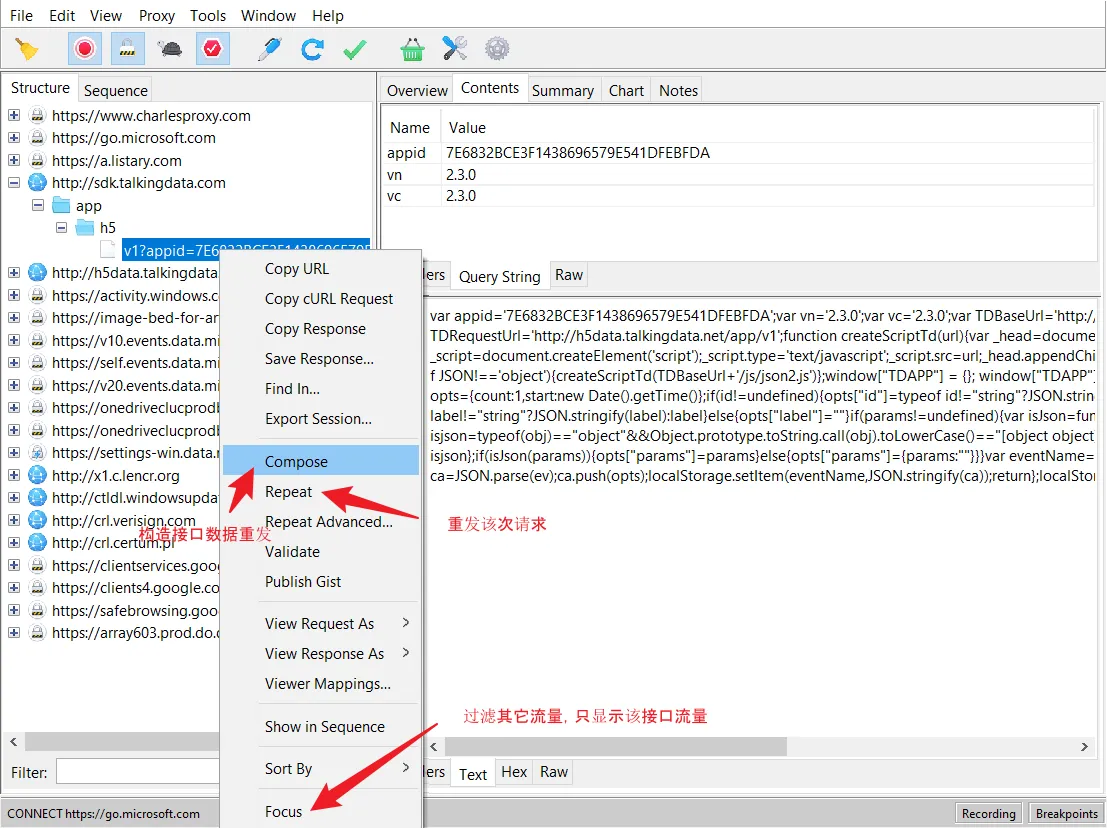The height and width of the screenshot is (828, 1107).
Task: Collapse the app folder node
Action: pos(38,205)
